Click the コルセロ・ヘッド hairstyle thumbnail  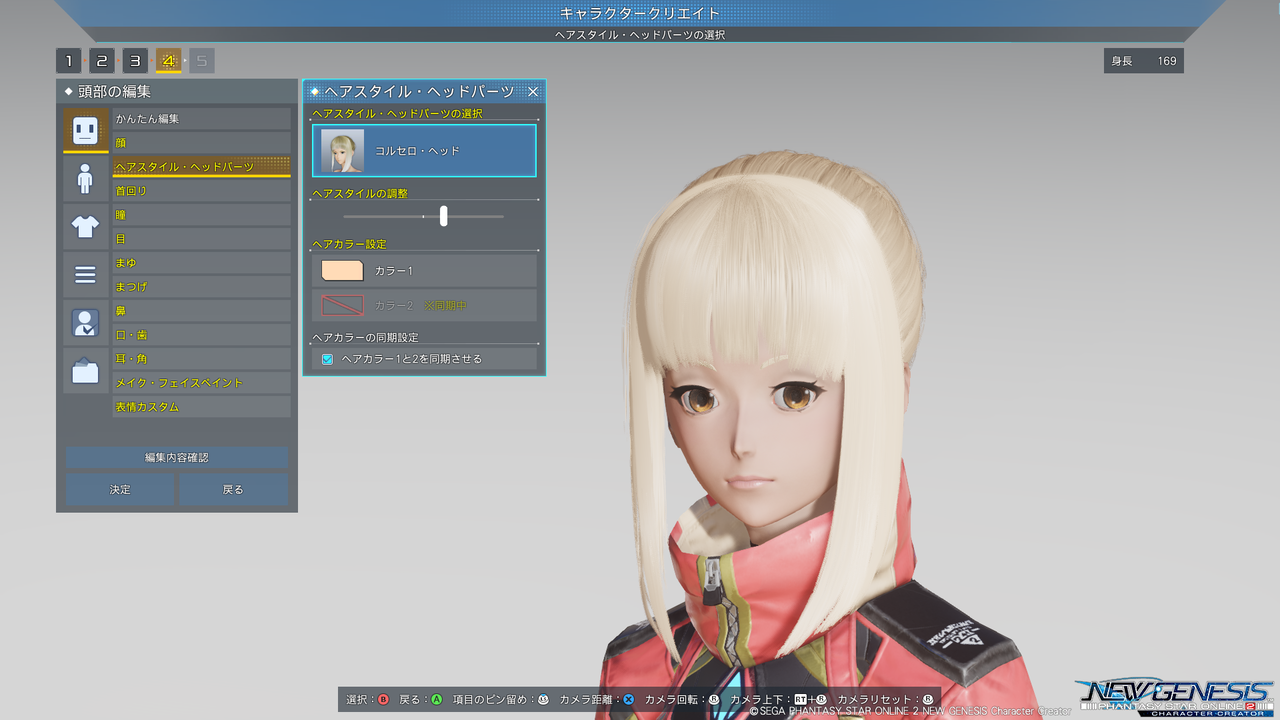342,151
